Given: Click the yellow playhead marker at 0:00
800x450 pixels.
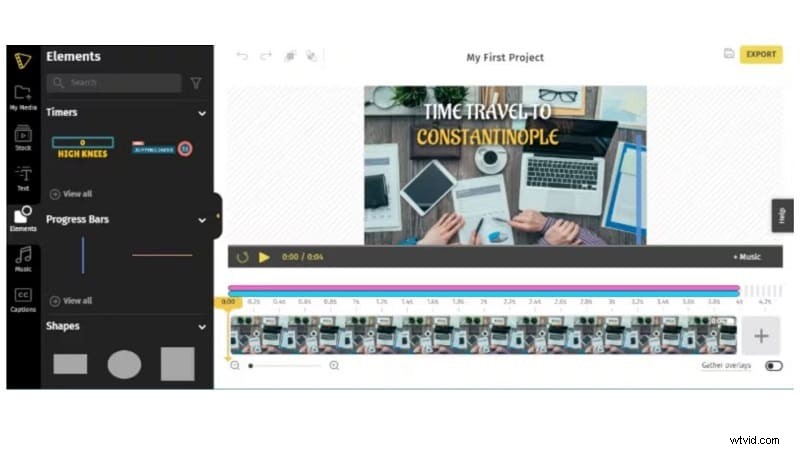Looking at the screenshot, I should [228, 302].
